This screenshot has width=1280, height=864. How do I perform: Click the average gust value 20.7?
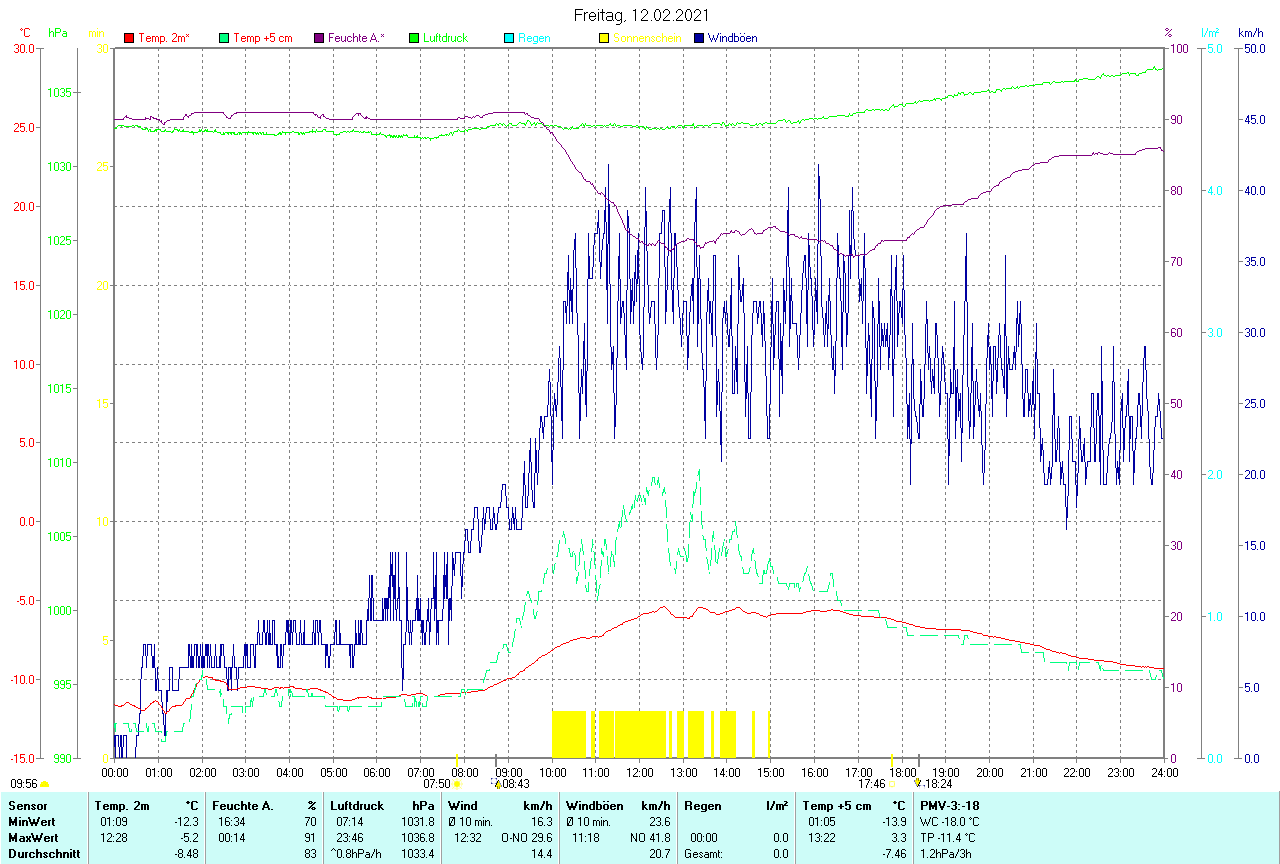pos(658,854)
